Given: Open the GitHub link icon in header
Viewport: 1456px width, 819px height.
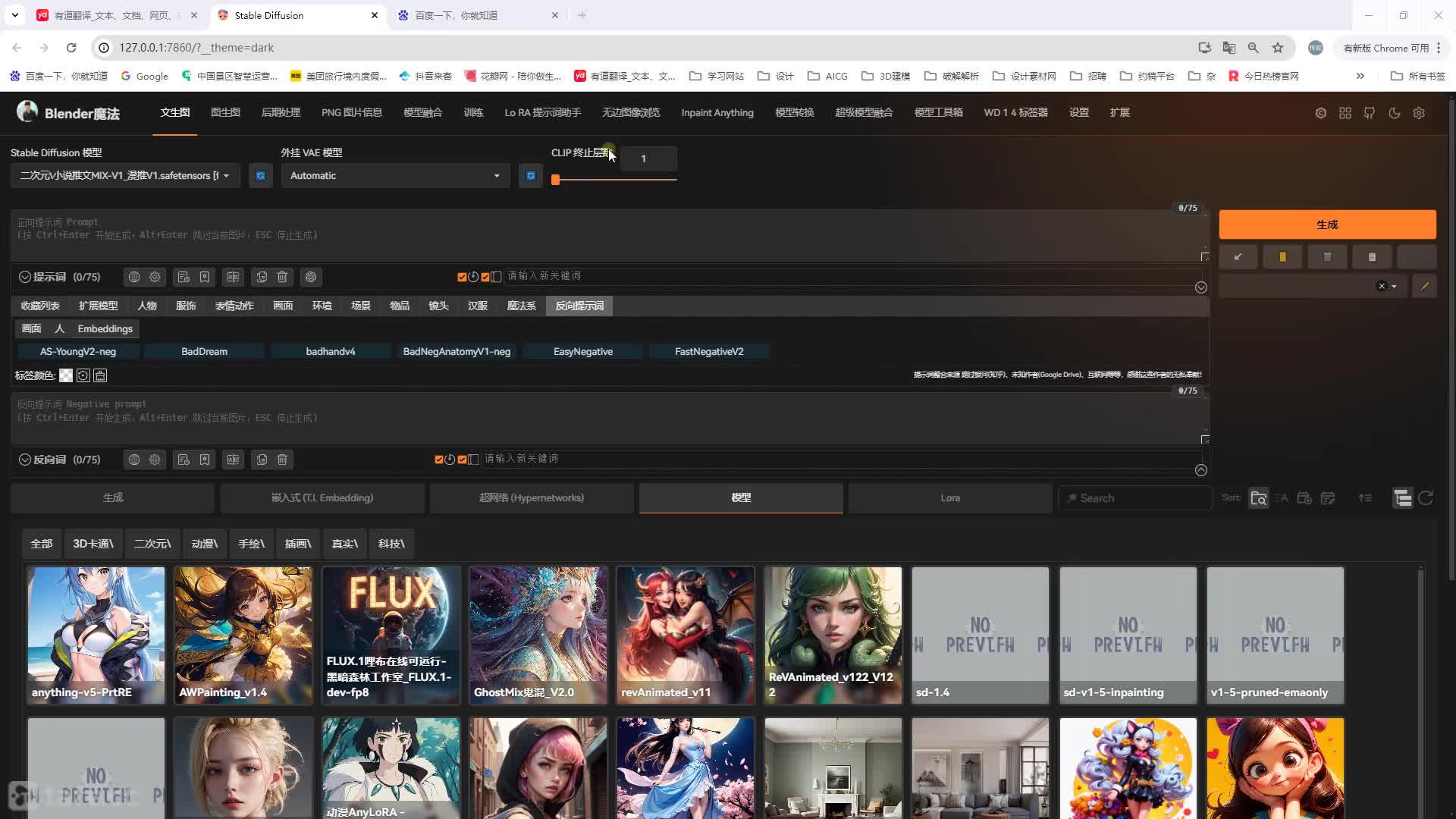Looking at the screenshot, I should click(1370, 113).
